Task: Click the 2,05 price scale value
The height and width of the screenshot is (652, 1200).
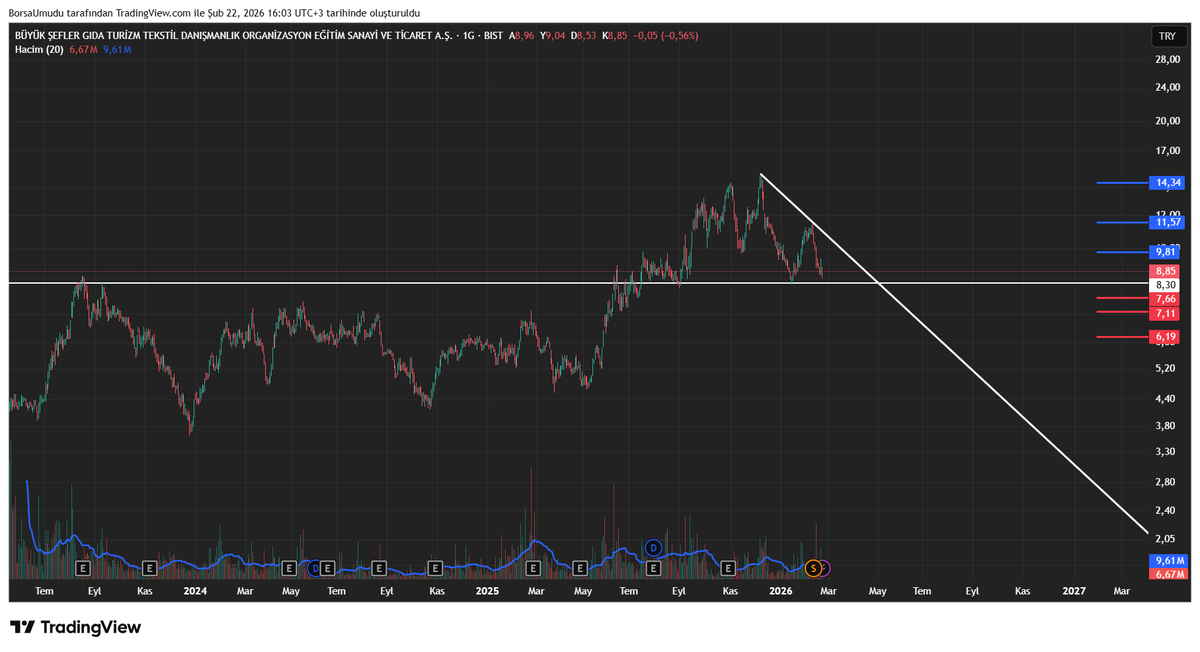Action: tap(1165, 539)
